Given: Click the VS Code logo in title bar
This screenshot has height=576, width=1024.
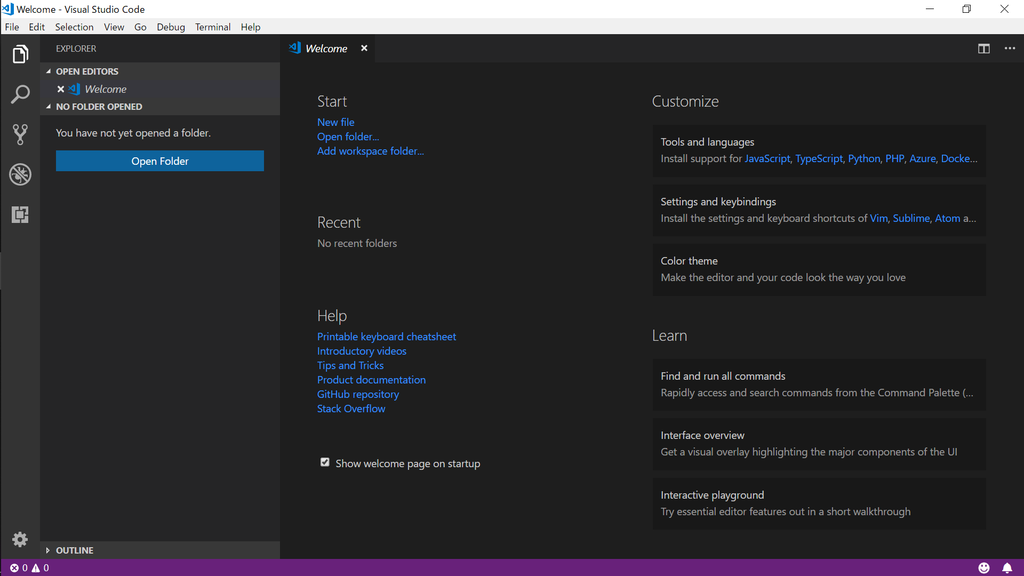Looking at the screenshot, I should (x=8, y=9).
